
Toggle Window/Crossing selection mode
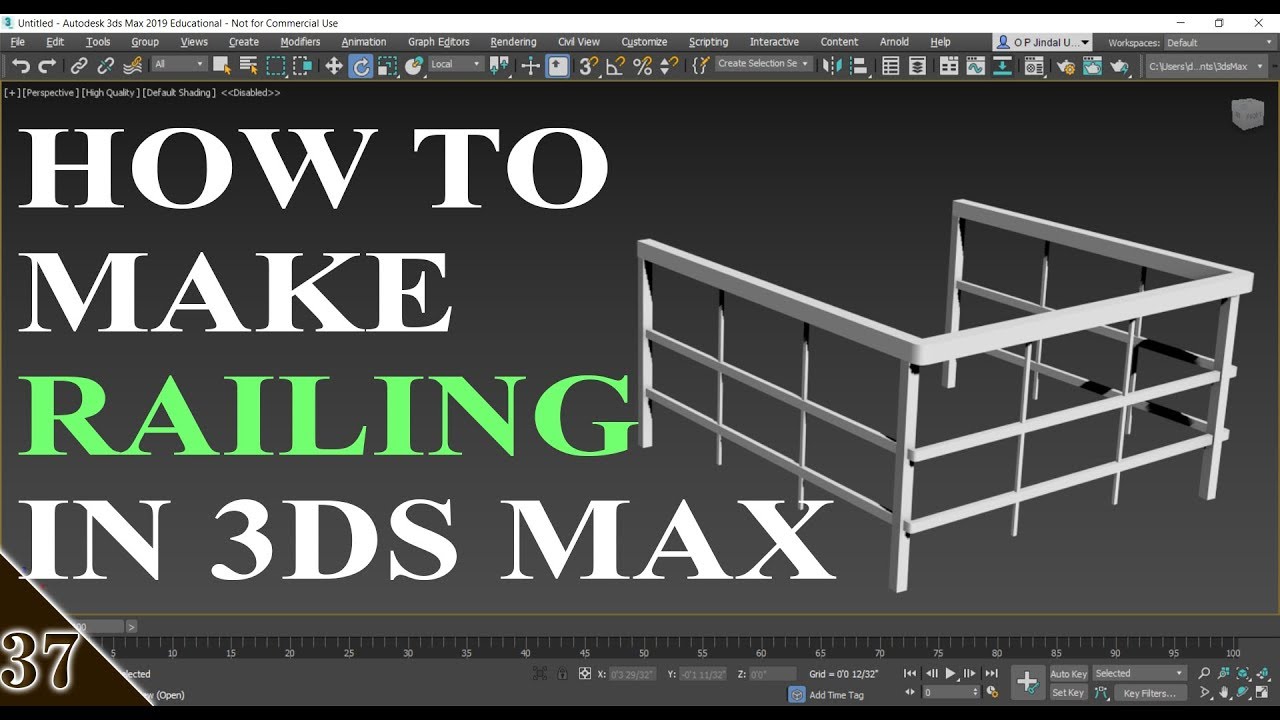(x=302, y=66)
